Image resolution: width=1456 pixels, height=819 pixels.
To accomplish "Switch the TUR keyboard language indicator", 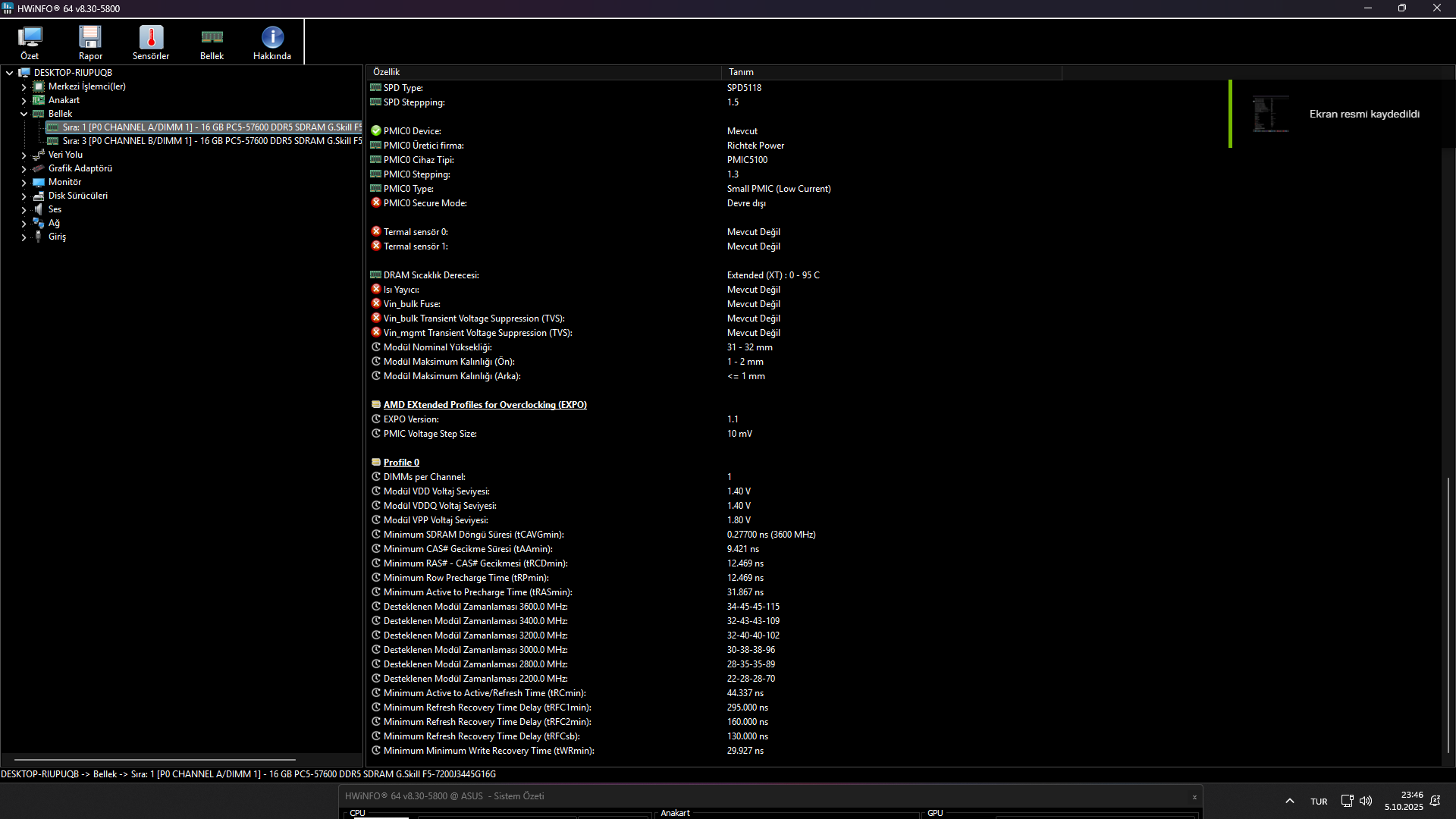I will (1319, 802).
